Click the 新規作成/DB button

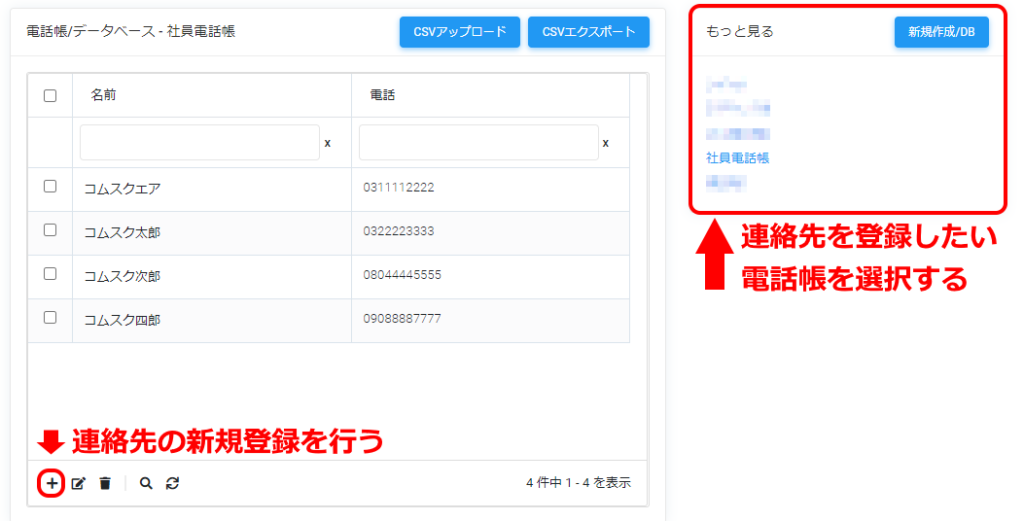point(941,32)
